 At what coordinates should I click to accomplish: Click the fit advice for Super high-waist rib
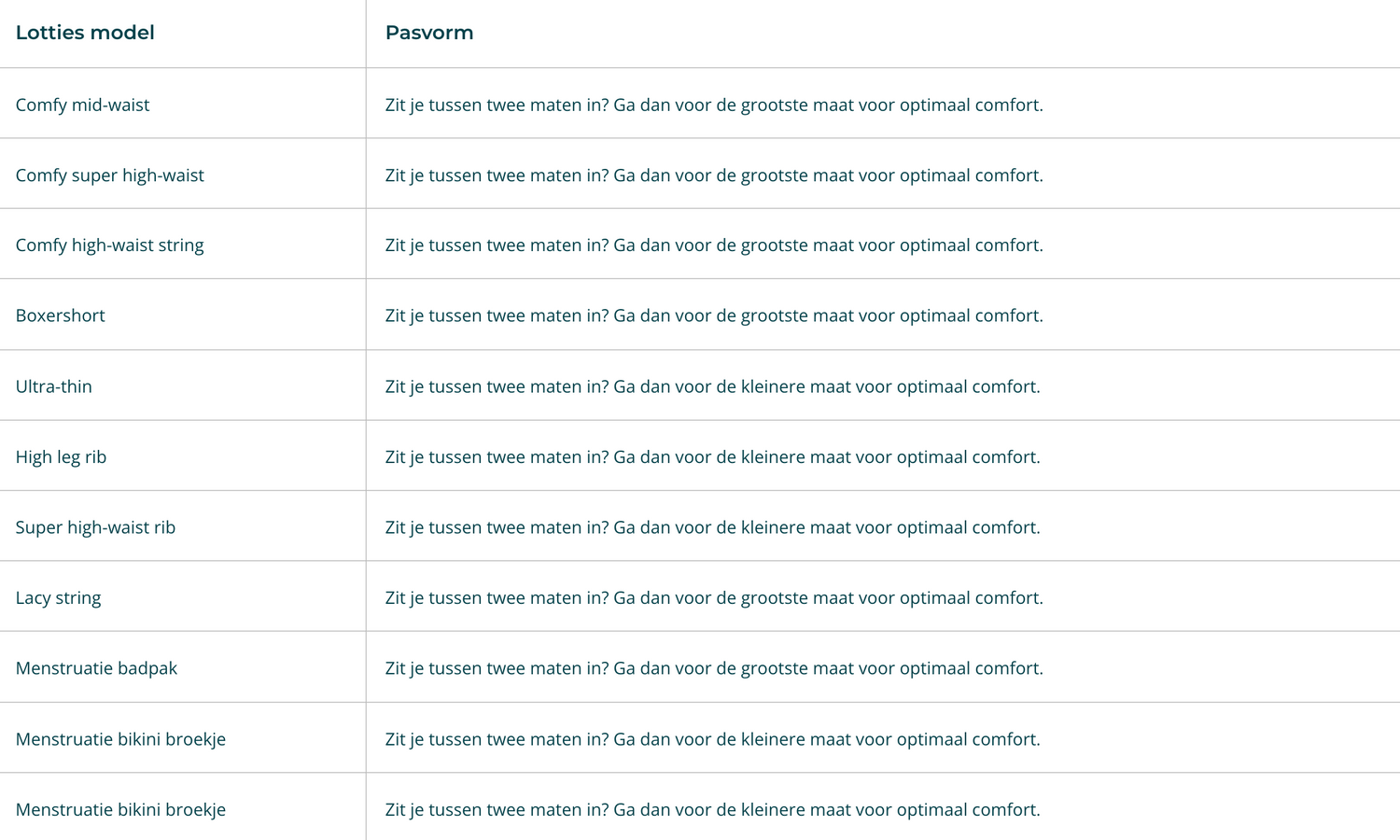tap(712, 527)
